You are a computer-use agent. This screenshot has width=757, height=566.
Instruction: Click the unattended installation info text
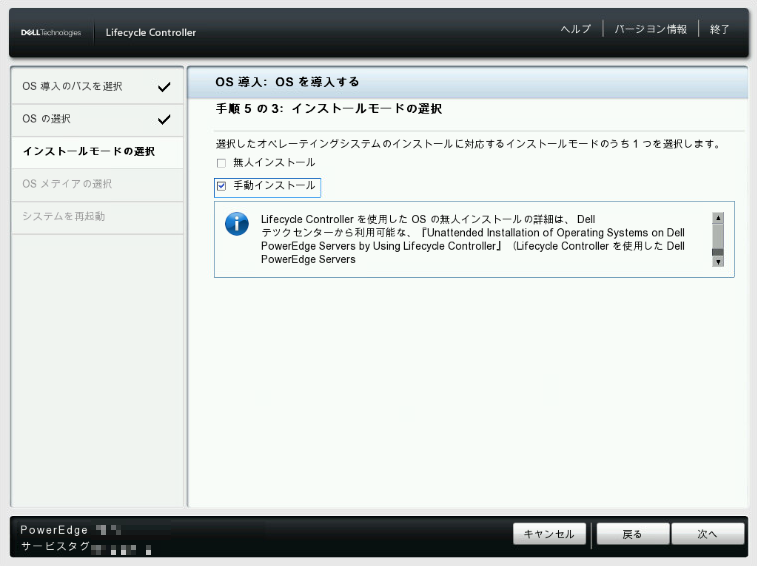click(x=473, y=240)
